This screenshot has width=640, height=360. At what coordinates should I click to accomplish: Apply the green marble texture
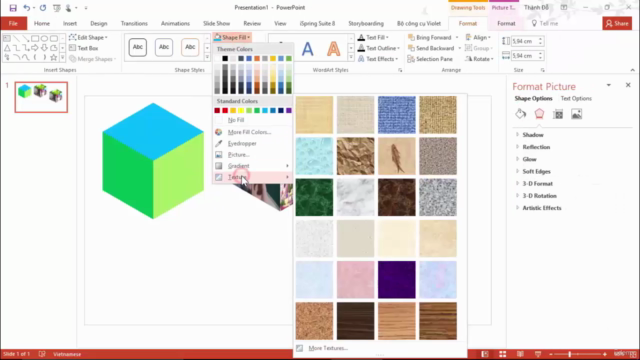314,197
